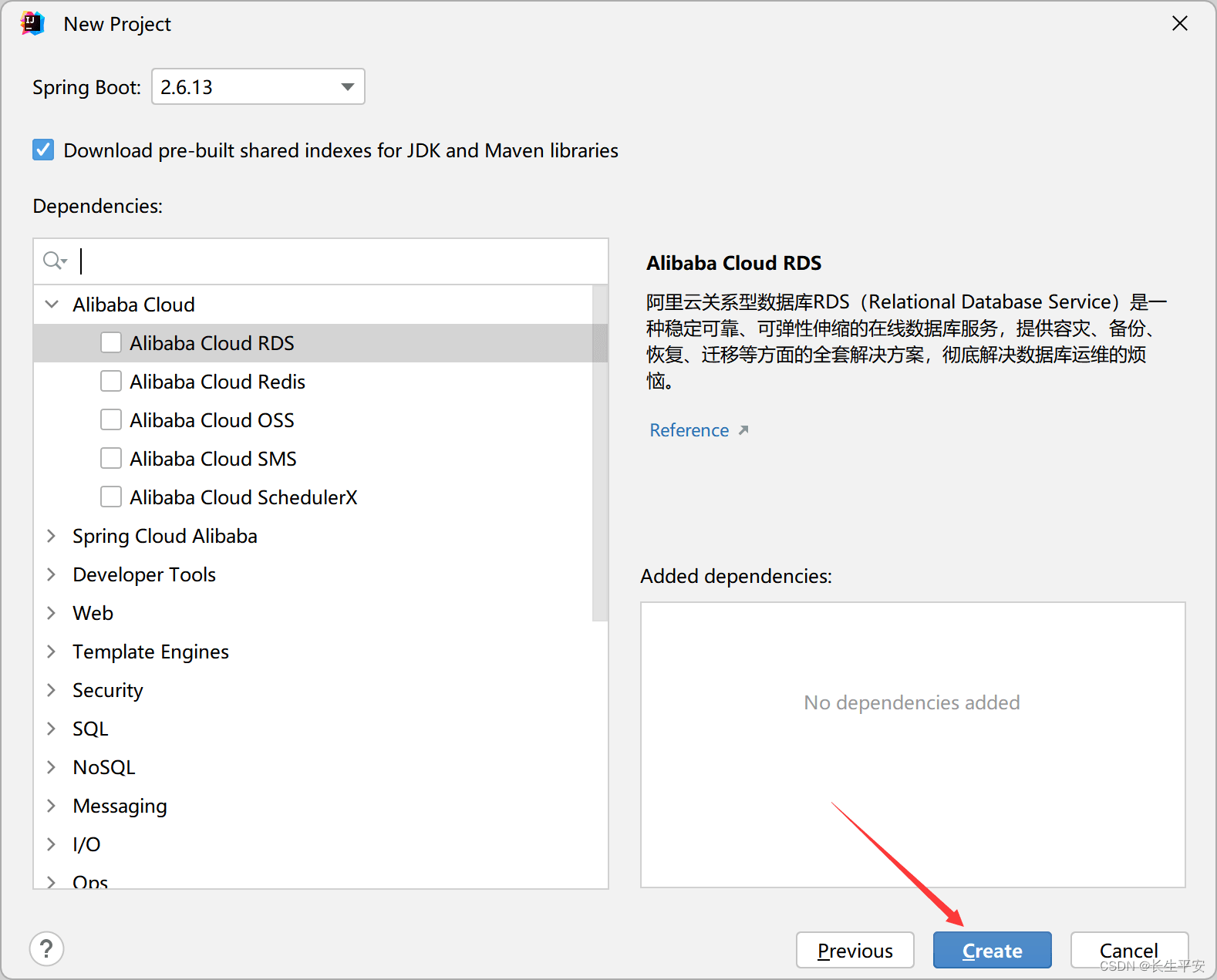The height and width of the screenshot is (980, 1217).
Task: Expand the Developer Tools category
Action: click(52, 574)
